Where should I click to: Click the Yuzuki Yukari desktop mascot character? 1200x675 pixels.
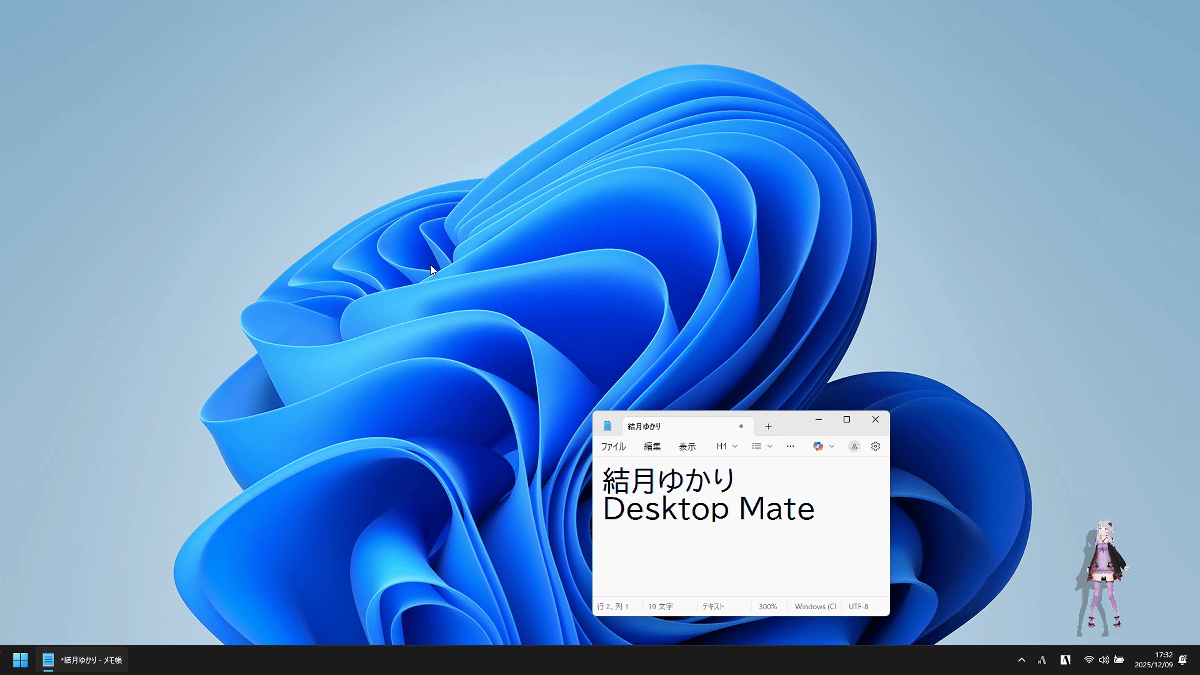coord(1103,578)
